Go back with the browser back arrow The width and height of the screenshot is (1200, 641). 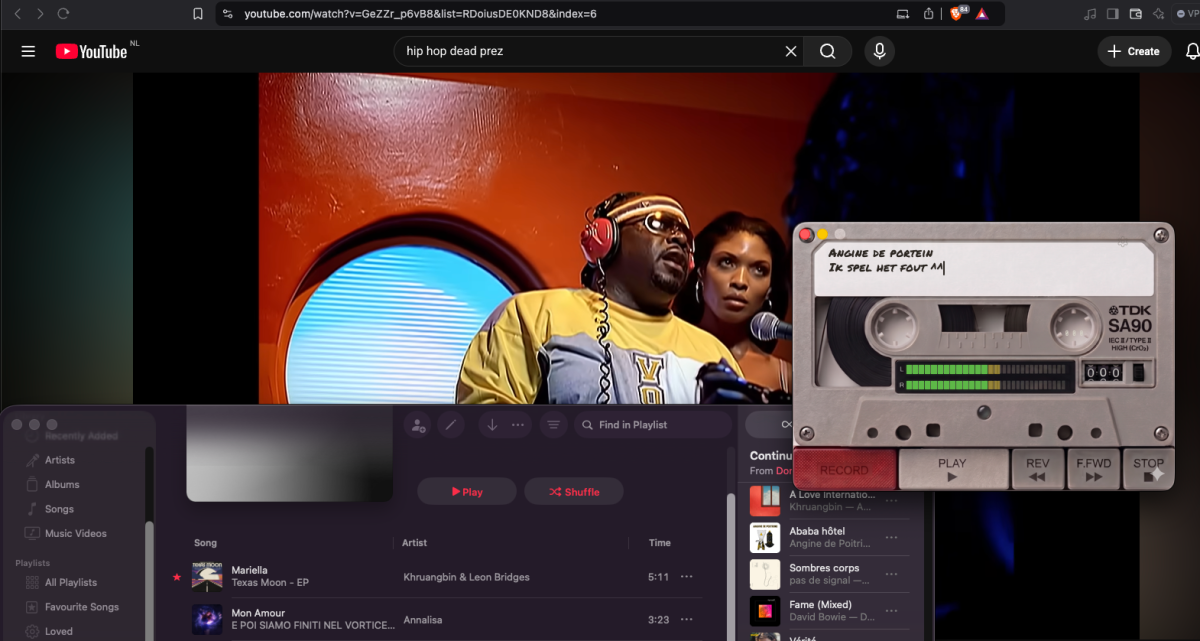pyautogui.click(x=17, y=14)
